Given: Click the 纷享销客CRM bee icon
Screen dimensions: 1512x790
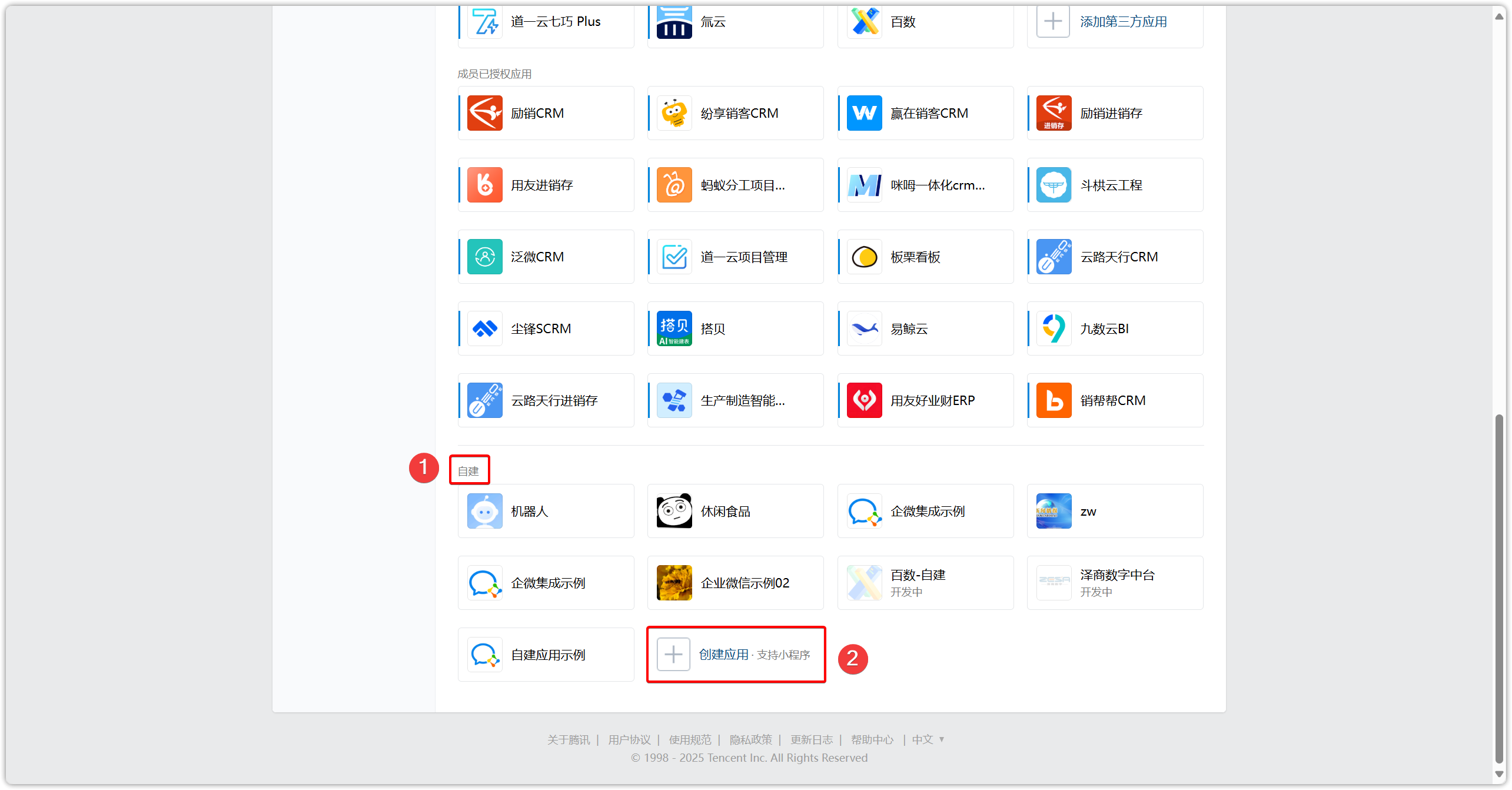Looking at the screenshot, I should 674,113.
